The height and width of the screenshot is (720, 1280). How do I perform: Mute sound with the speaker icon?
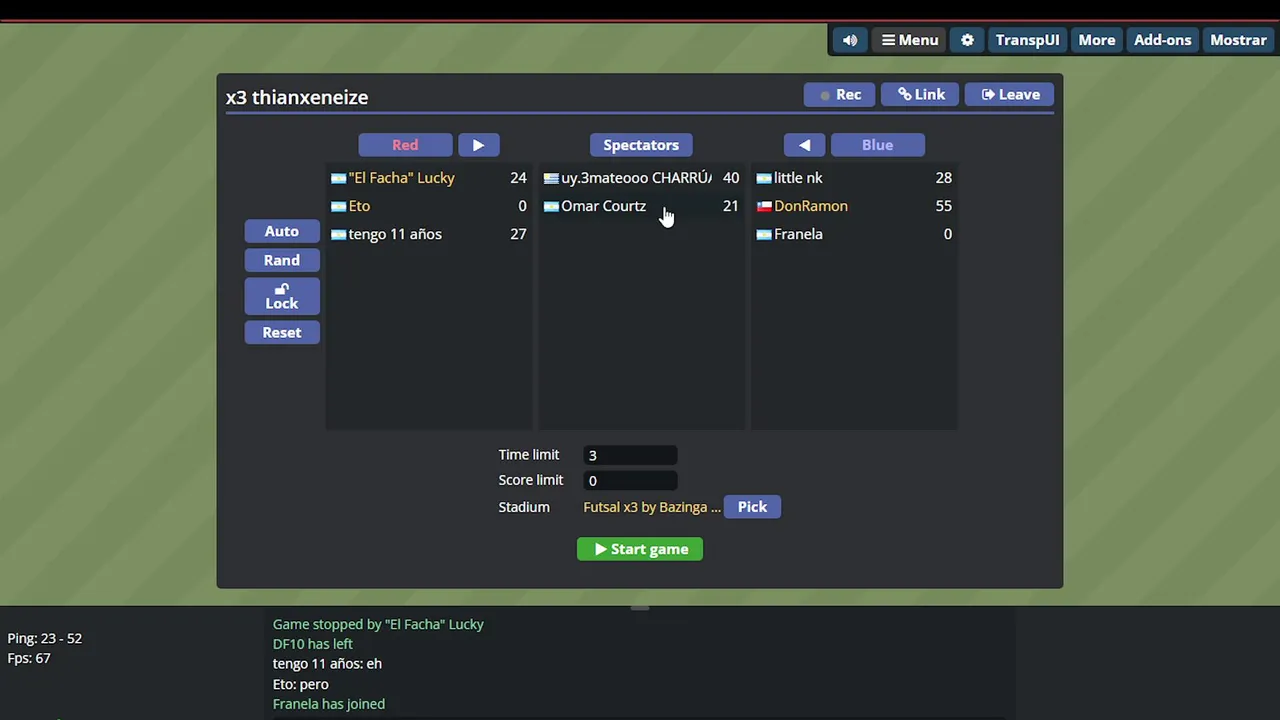(x=850, y=40)
